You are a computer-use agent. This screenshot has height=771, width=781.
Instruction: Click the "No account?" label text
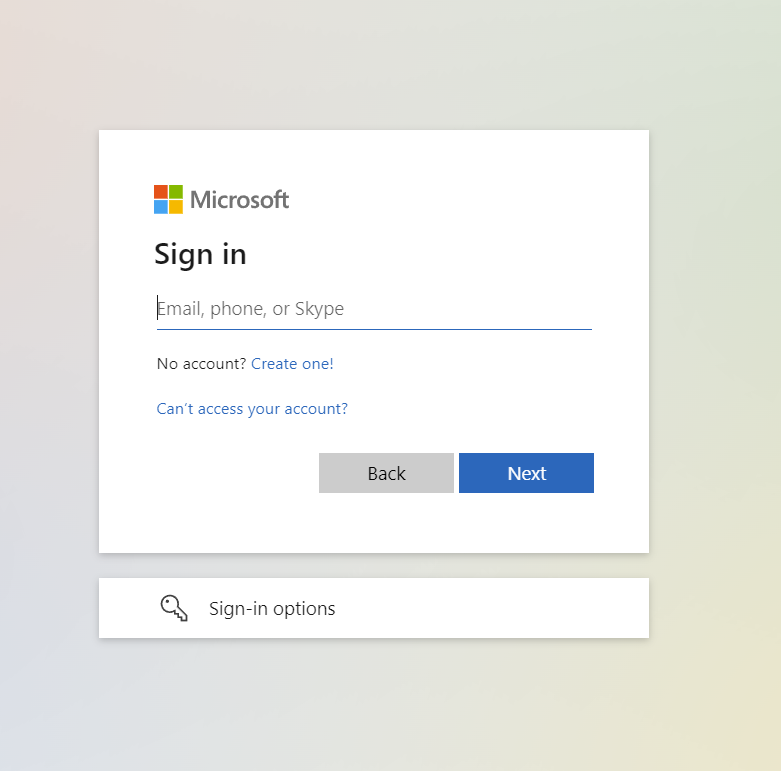pyautogui.click(x=201, y=364)
